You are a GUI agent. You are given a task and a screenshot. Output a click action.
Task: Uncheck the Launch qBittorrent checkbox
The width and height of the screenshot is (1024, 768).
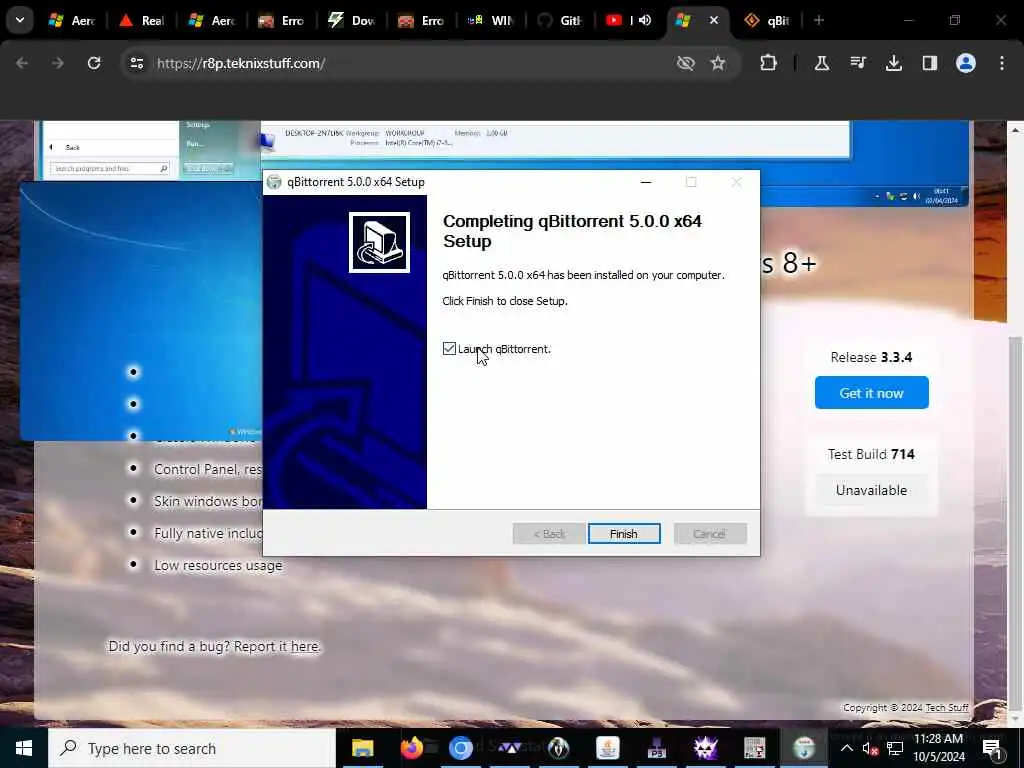point(449,349)
